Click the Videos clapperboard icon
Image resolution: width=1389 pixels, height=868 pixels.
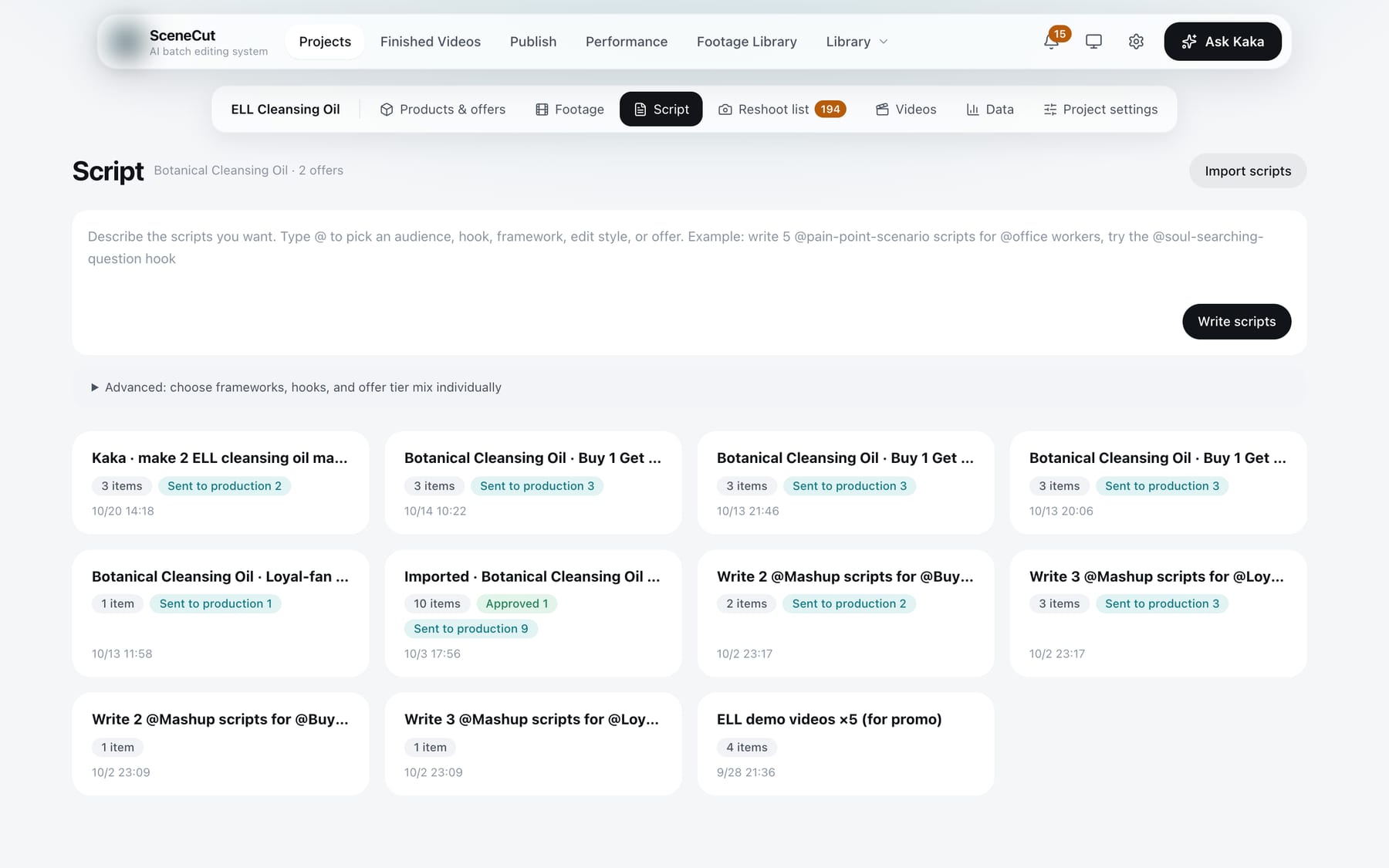[x=882, y=110]
